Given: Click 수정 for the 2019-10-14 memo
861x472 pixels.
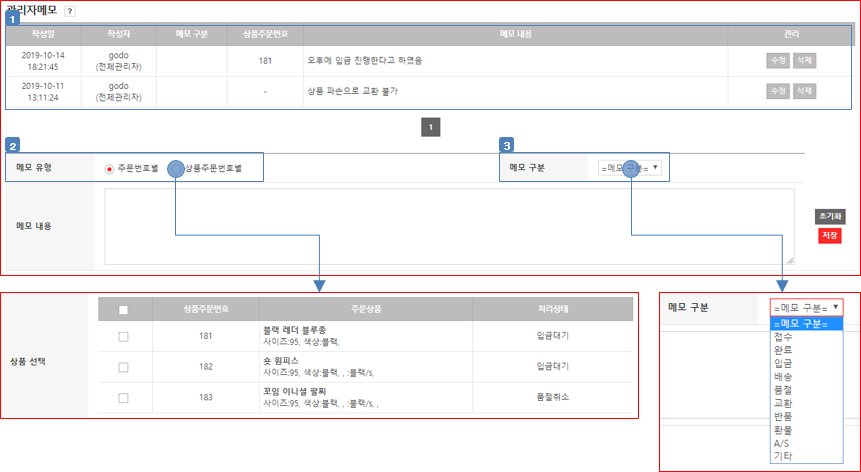Looking at the screenshot, I should [778, 60].
